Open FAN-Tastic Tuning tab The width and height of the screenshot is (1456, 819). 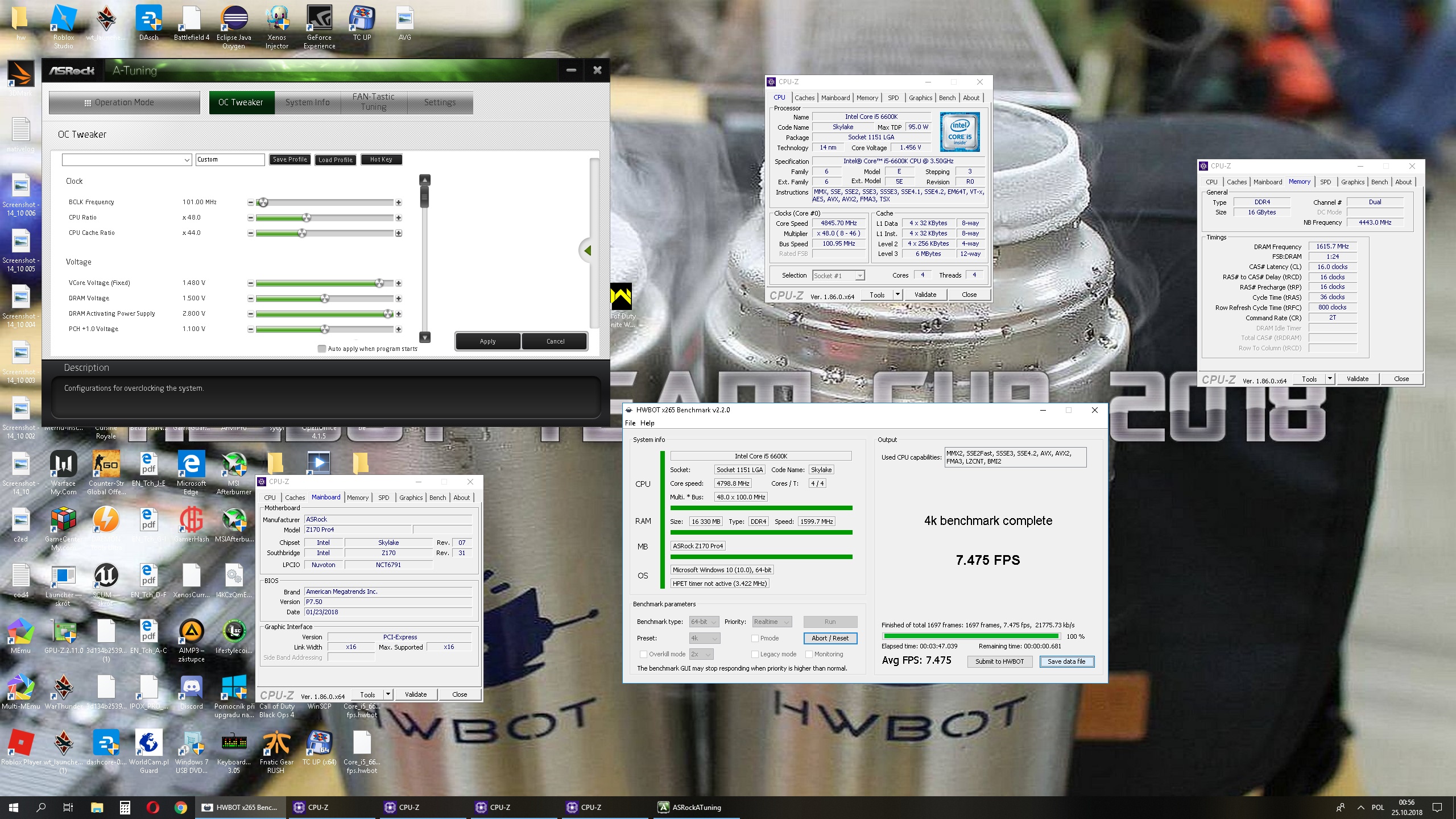tap(374, 102)
